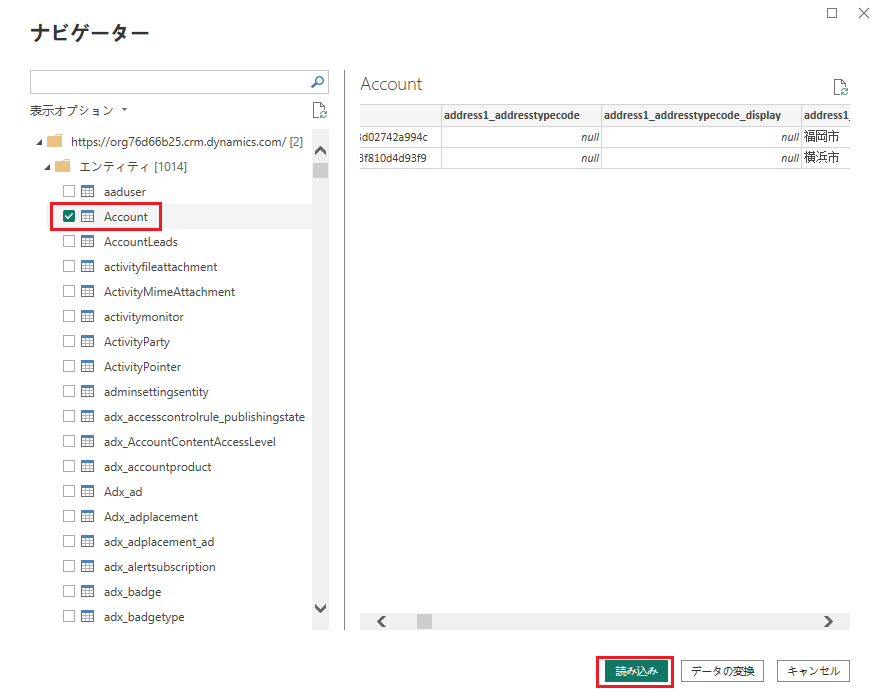Click the preview refresh icon above the table
The width and height of the screenshot is (880, 700).
pos(840,87)
